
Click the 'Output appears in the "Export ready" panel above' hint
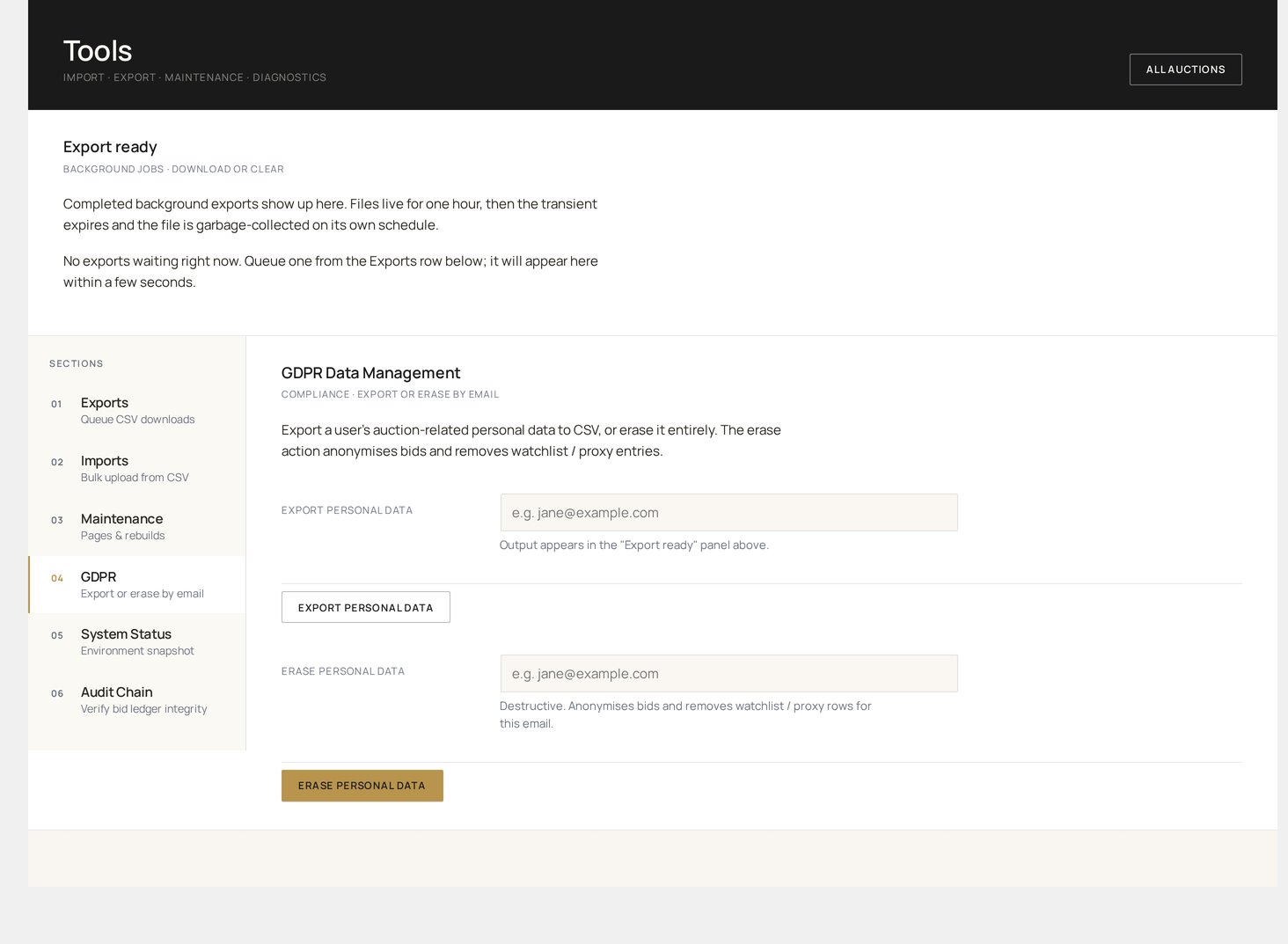click(634, 545)
